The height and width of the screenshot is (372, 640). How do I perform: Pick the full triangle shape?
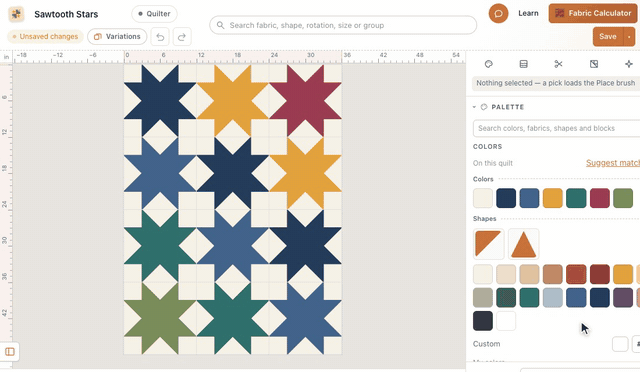[524, 244]
